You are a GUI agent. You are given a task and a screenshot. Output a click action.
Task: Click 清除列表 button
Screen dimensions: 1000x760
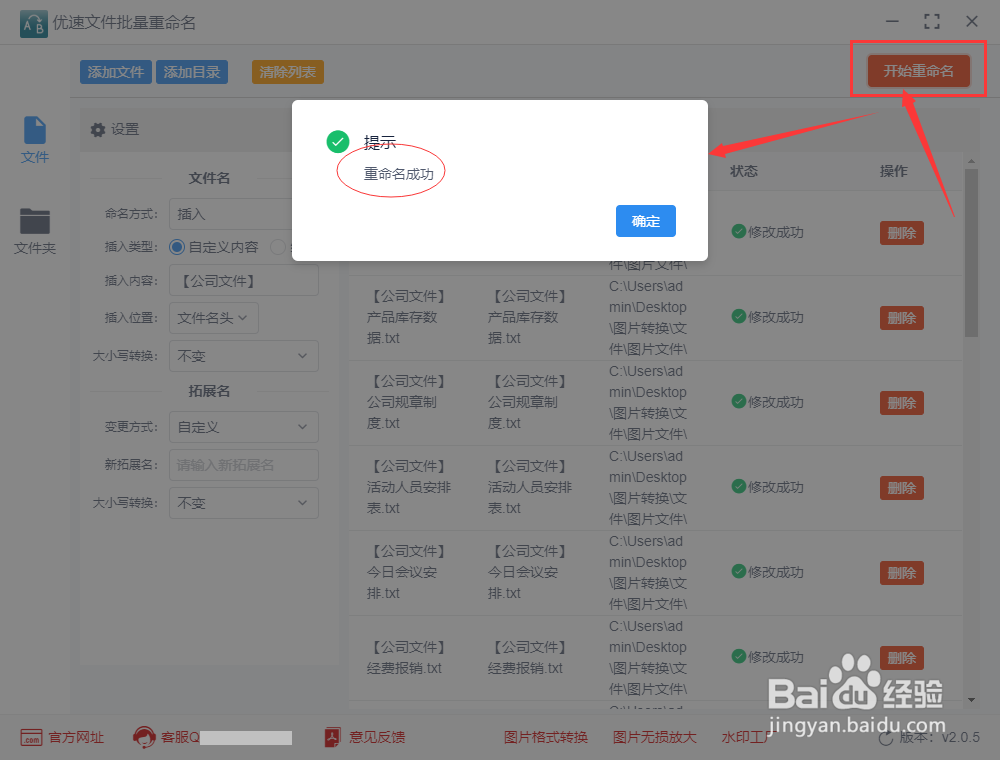(288, 72)
